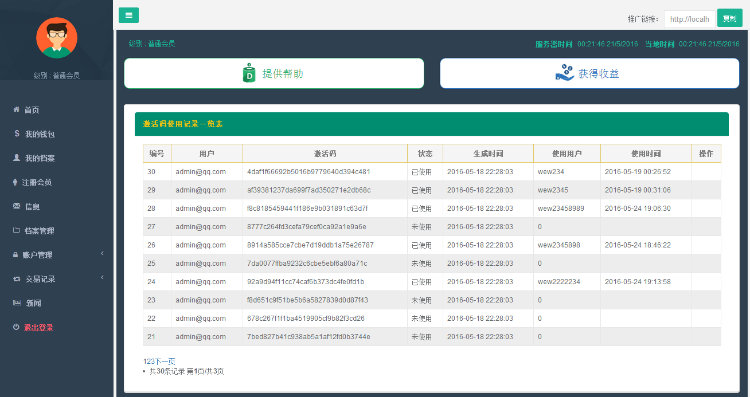Image resolution: width=750 pixels, height=397 pixels.
Task: Click the activation code in row 25
Action: pyautogui.click(x=307, y=263)
